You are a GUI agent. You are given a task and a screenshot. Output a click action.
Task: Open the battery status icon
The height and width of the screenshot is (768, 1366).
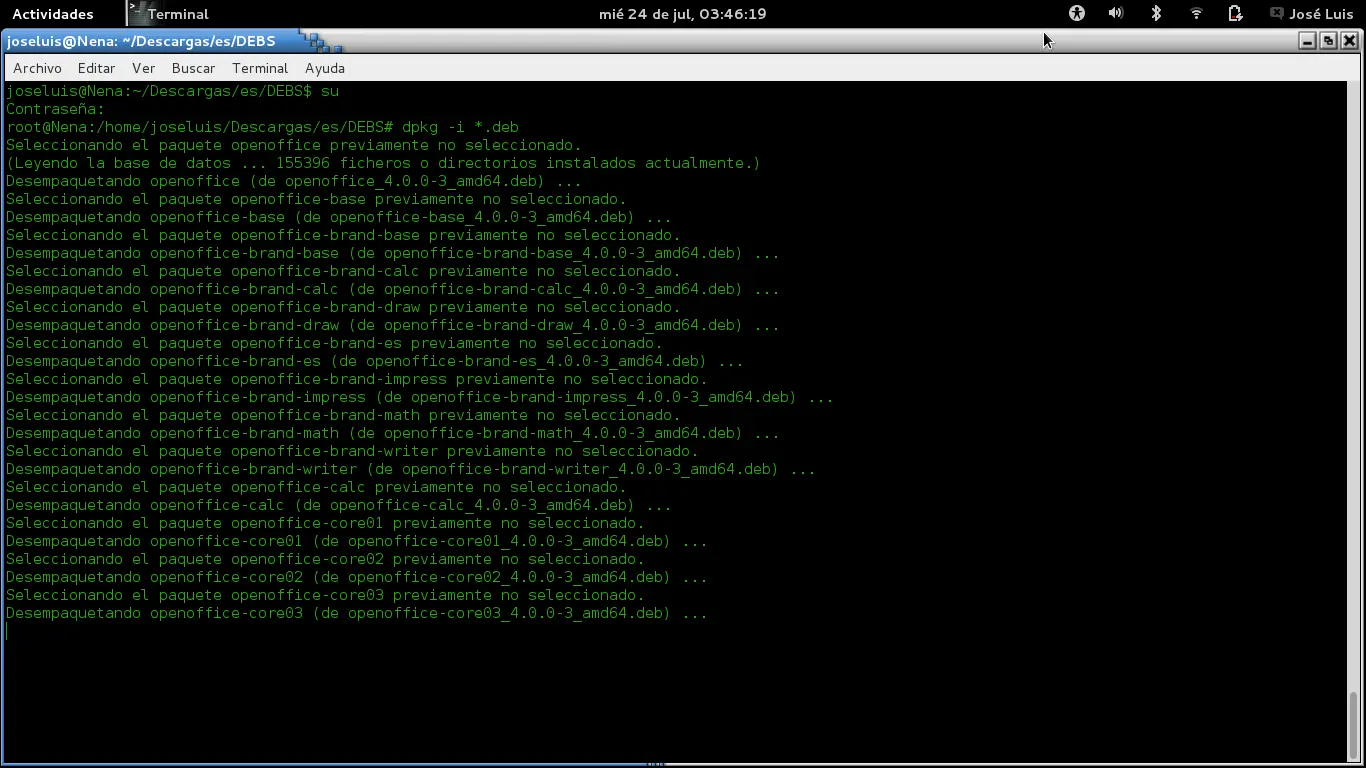(1235, 13)
